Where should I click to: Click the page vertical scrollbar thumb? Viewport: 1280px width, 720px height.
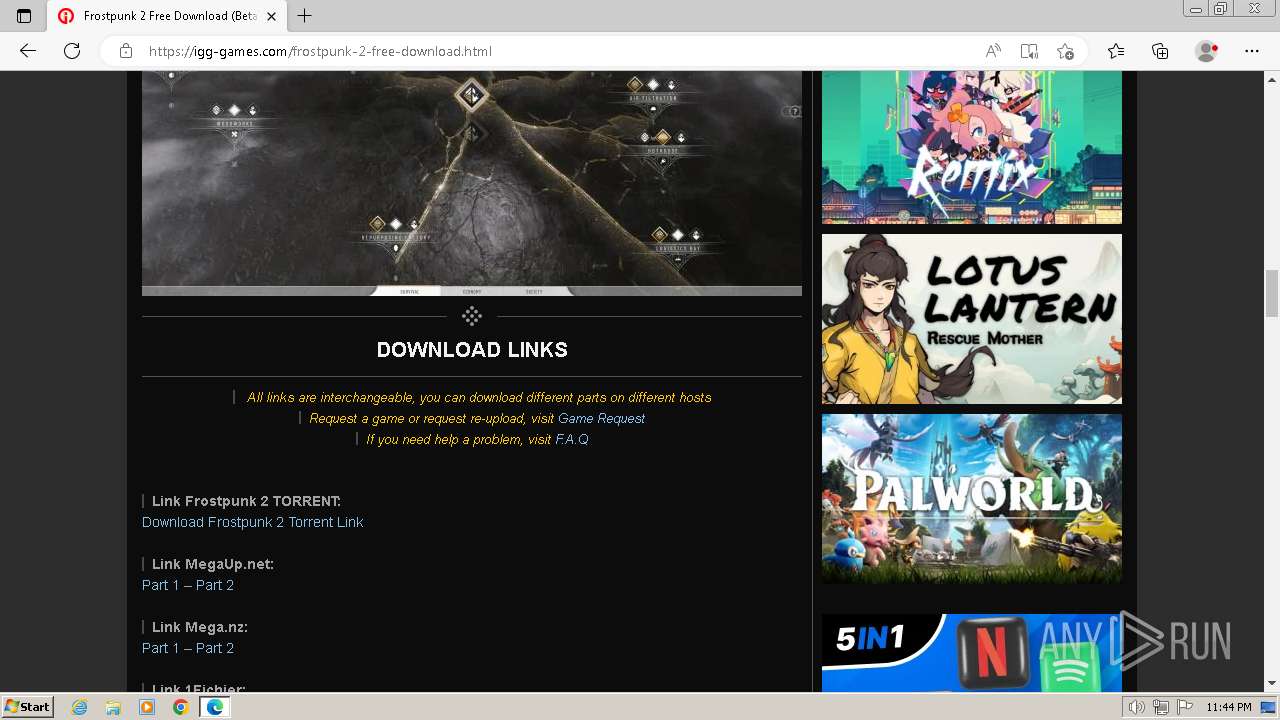[1272, 293]
